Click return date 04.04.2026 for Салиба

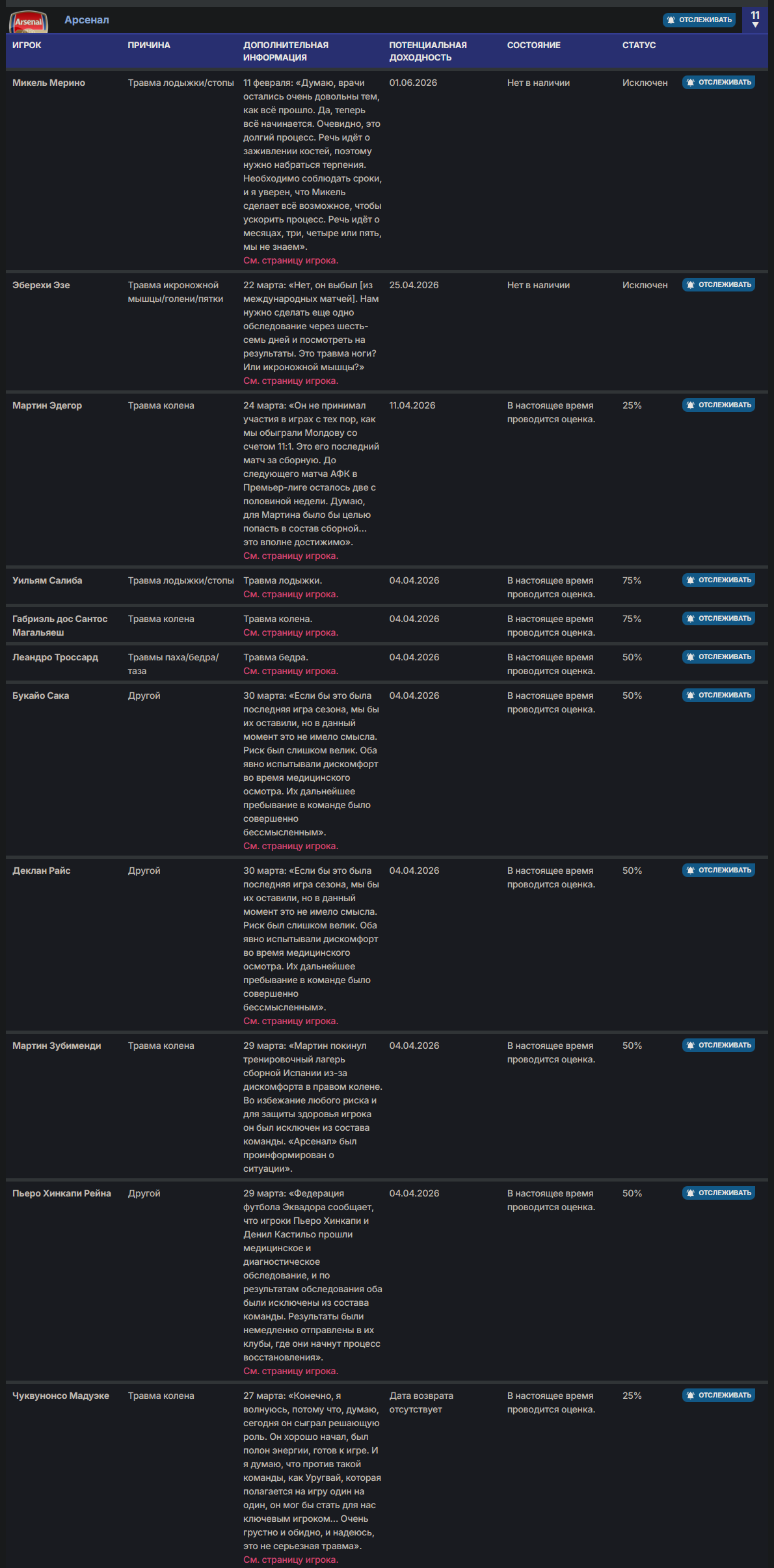tap(414, 581)
